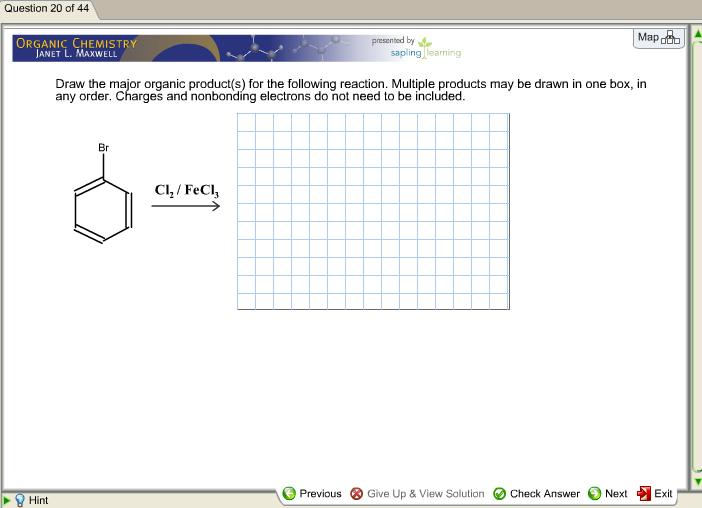Click the bromobenzene reactant structure
This screenshot has height=508, width=702.
tap(103, 193)
